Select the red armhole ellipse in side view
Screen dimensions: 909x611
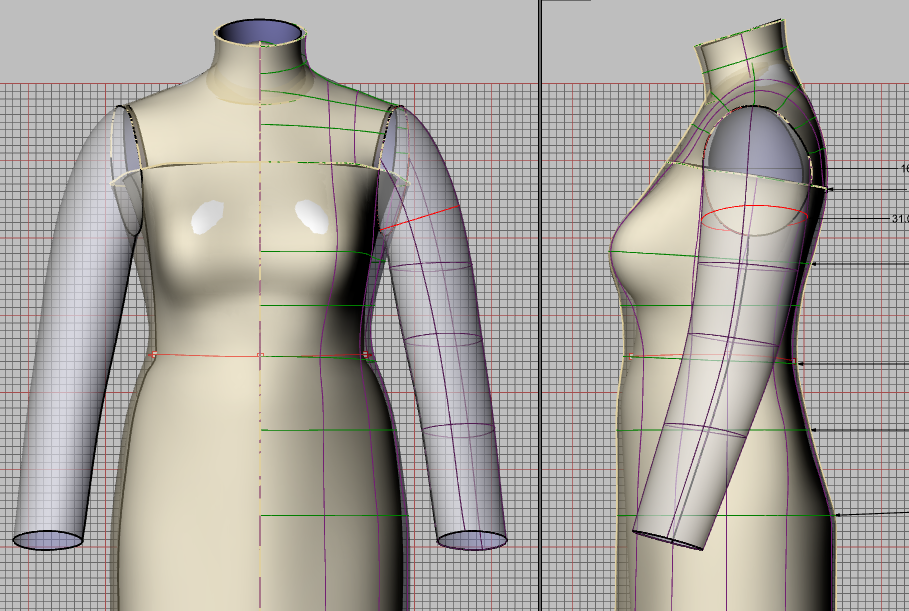click(x=754, y=218)
